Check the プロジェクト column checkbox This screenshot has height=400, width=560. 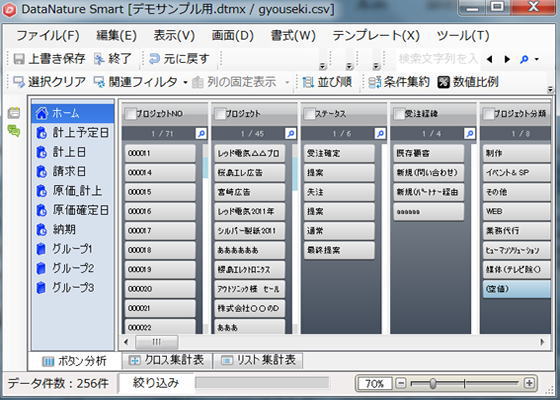tap(219, 114)
